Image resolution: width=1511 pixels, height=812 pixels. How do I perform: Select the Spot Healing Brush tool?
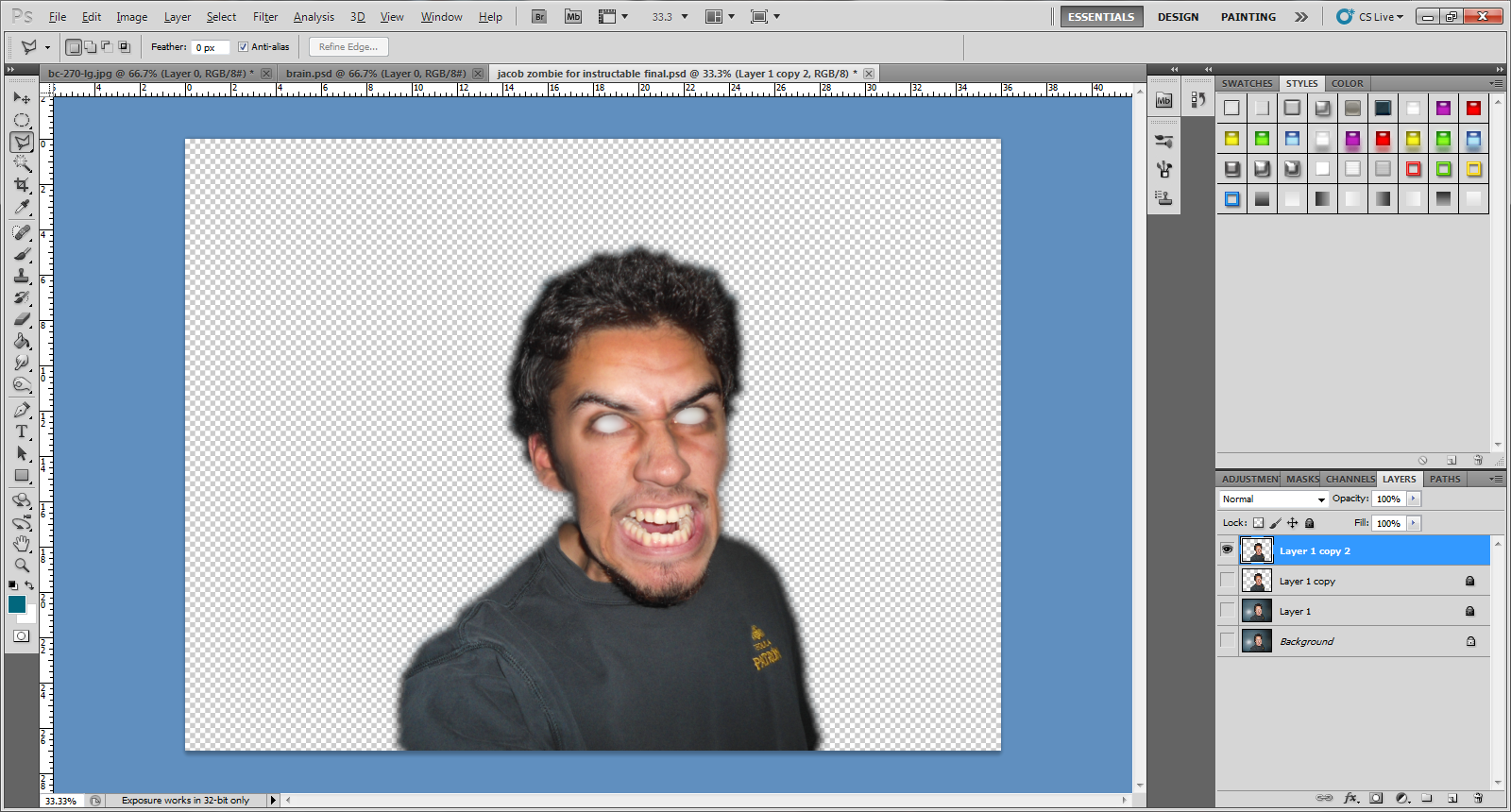[x=22, y=232]
